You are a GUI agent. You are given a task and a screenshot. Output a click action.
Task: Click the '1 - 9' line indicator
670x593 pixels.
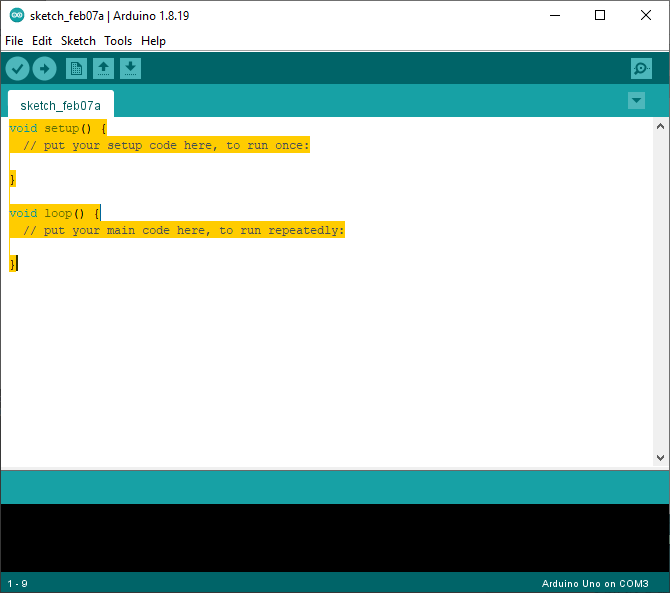tap(18, 584)
